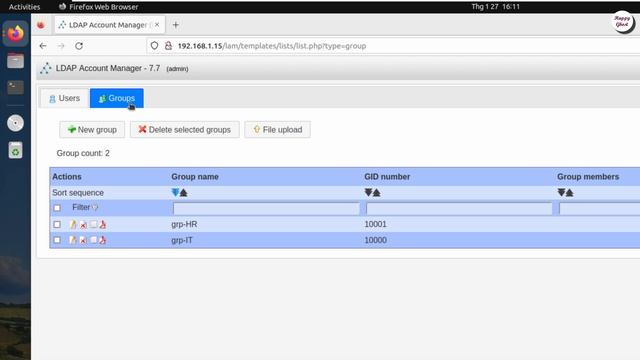Open a new browser tab
This screenshot has height=360, width=640.
(176, 25)
